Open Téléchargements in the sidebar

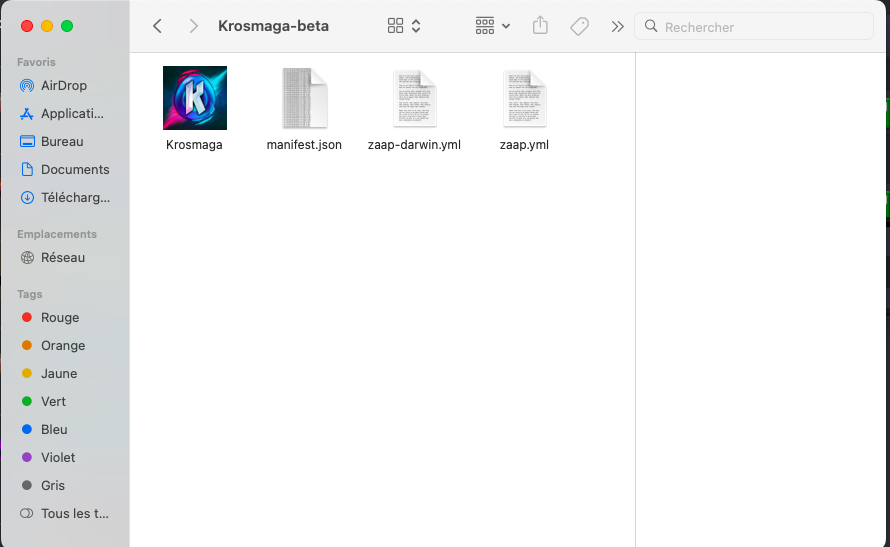tap(66, 197)
